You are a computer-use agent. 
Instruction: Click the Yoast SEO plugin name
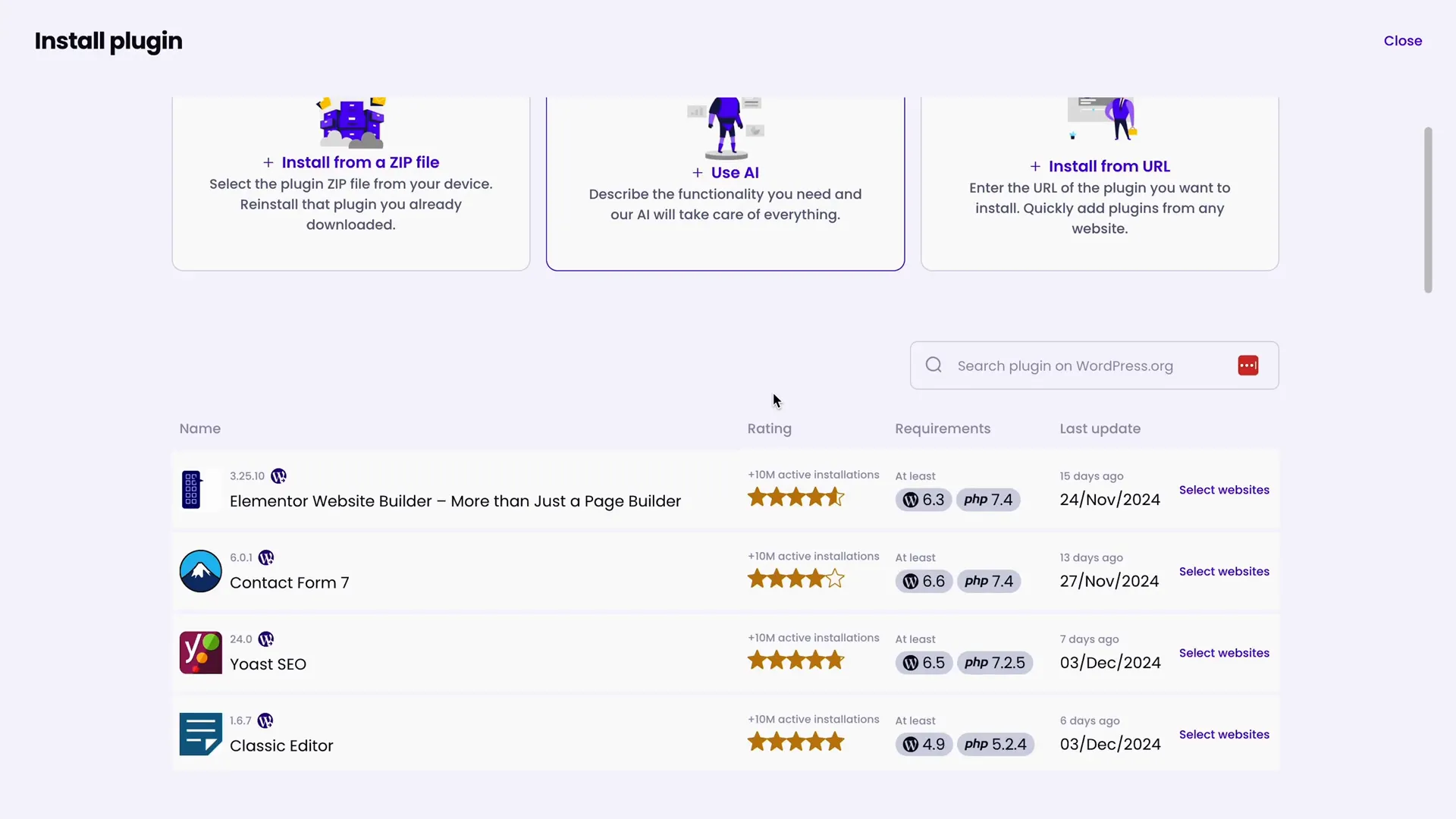(268, 664)
